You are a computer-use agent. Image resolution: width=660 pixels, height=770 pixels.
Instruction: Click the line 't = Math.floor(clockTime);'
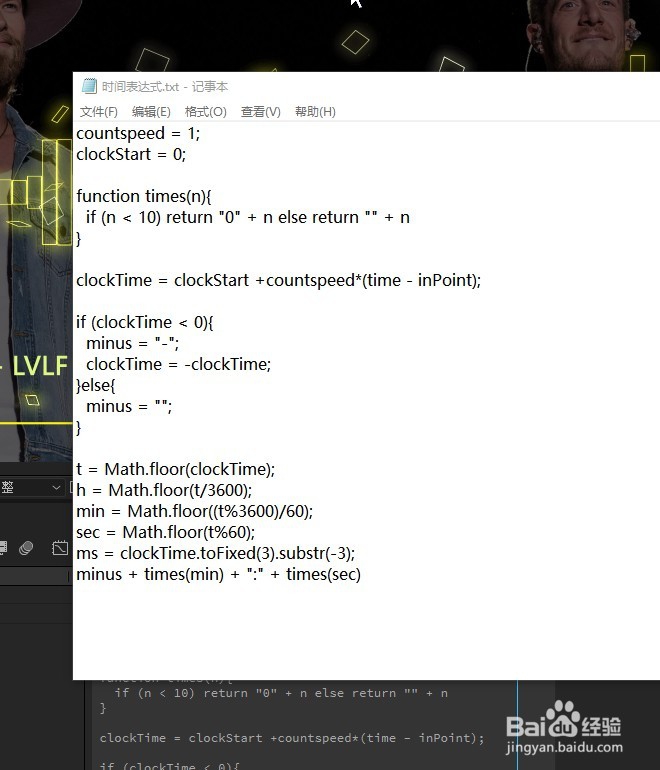175,469
